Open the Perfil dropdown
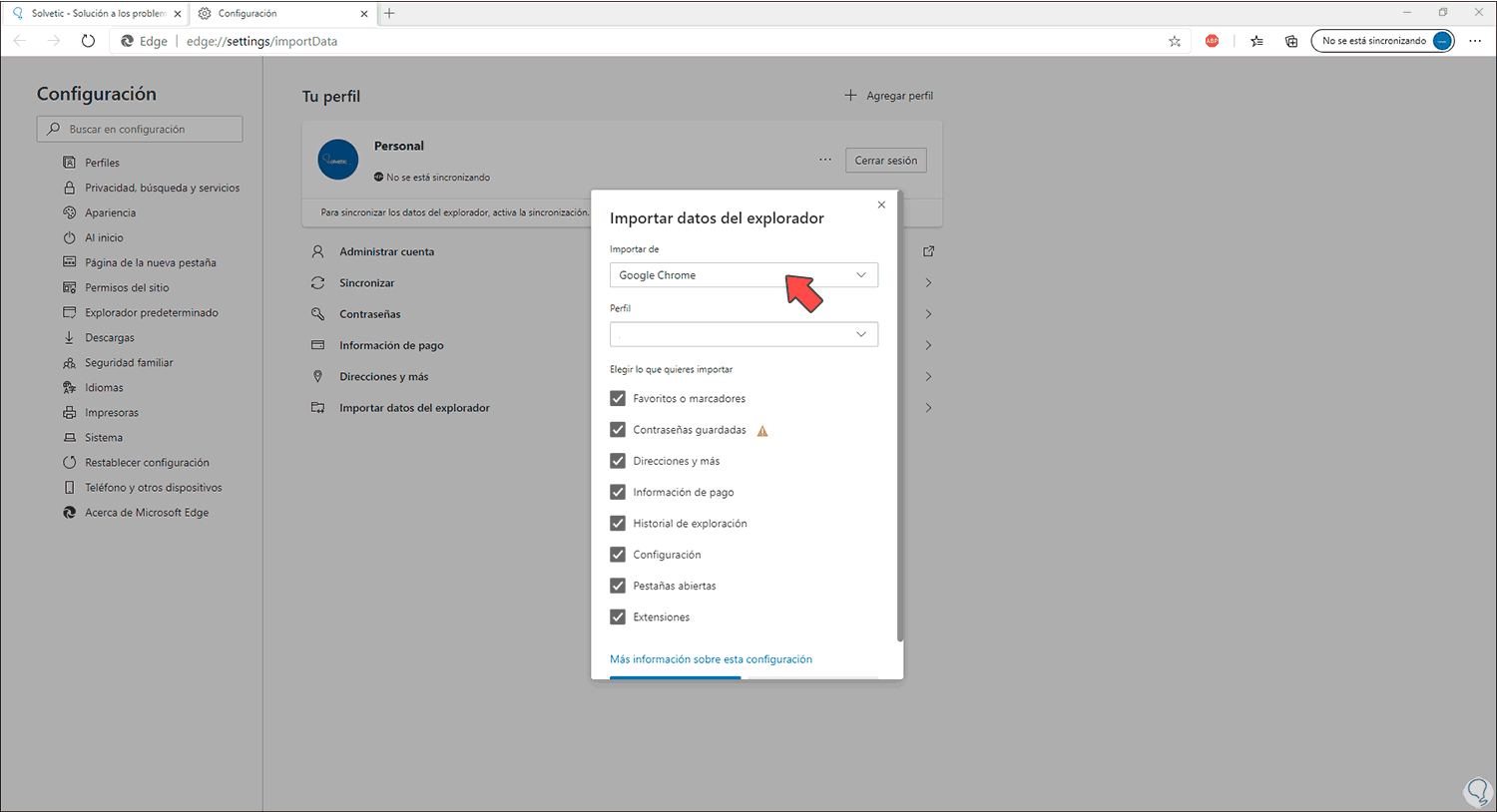Viewport: 1497px width, 812px height. click(744, 334)
